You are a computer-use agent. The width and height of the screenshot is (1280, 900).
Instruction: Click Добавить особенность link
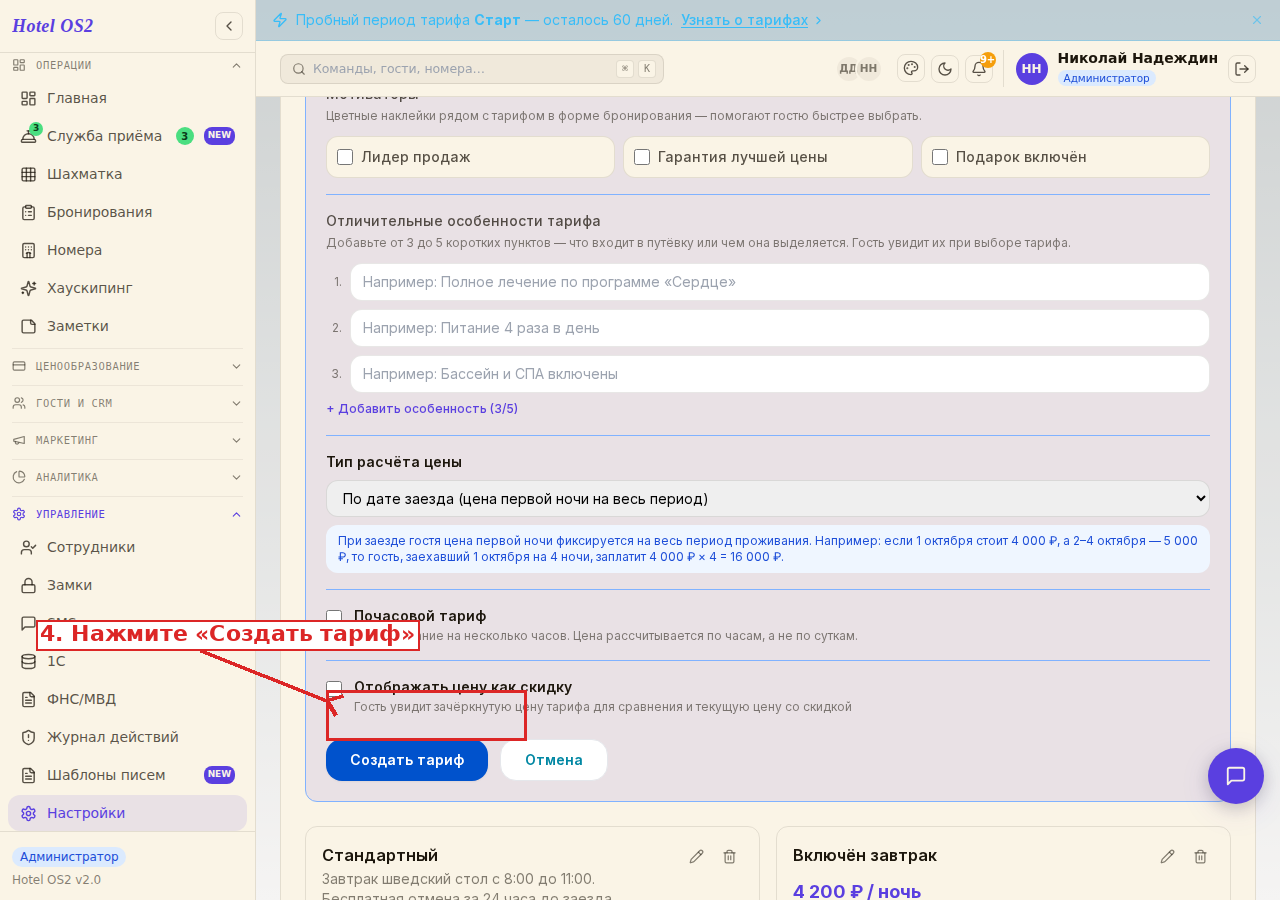pyautogui.click(x=422, y=409)
